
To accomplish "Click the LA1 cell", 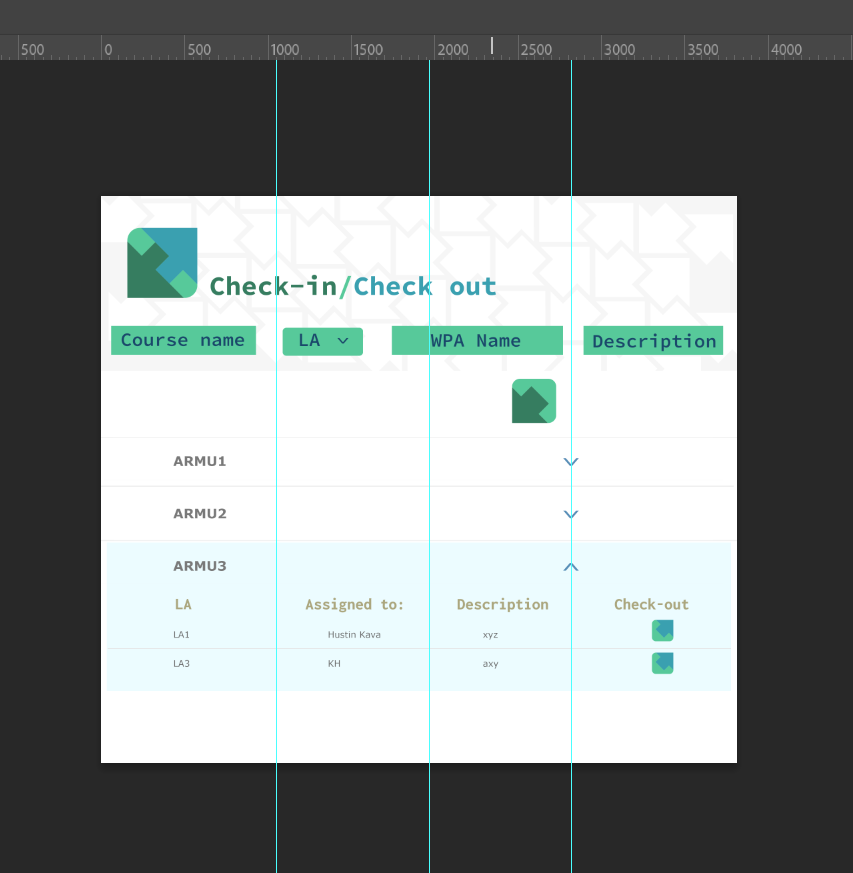I will 182,635.
